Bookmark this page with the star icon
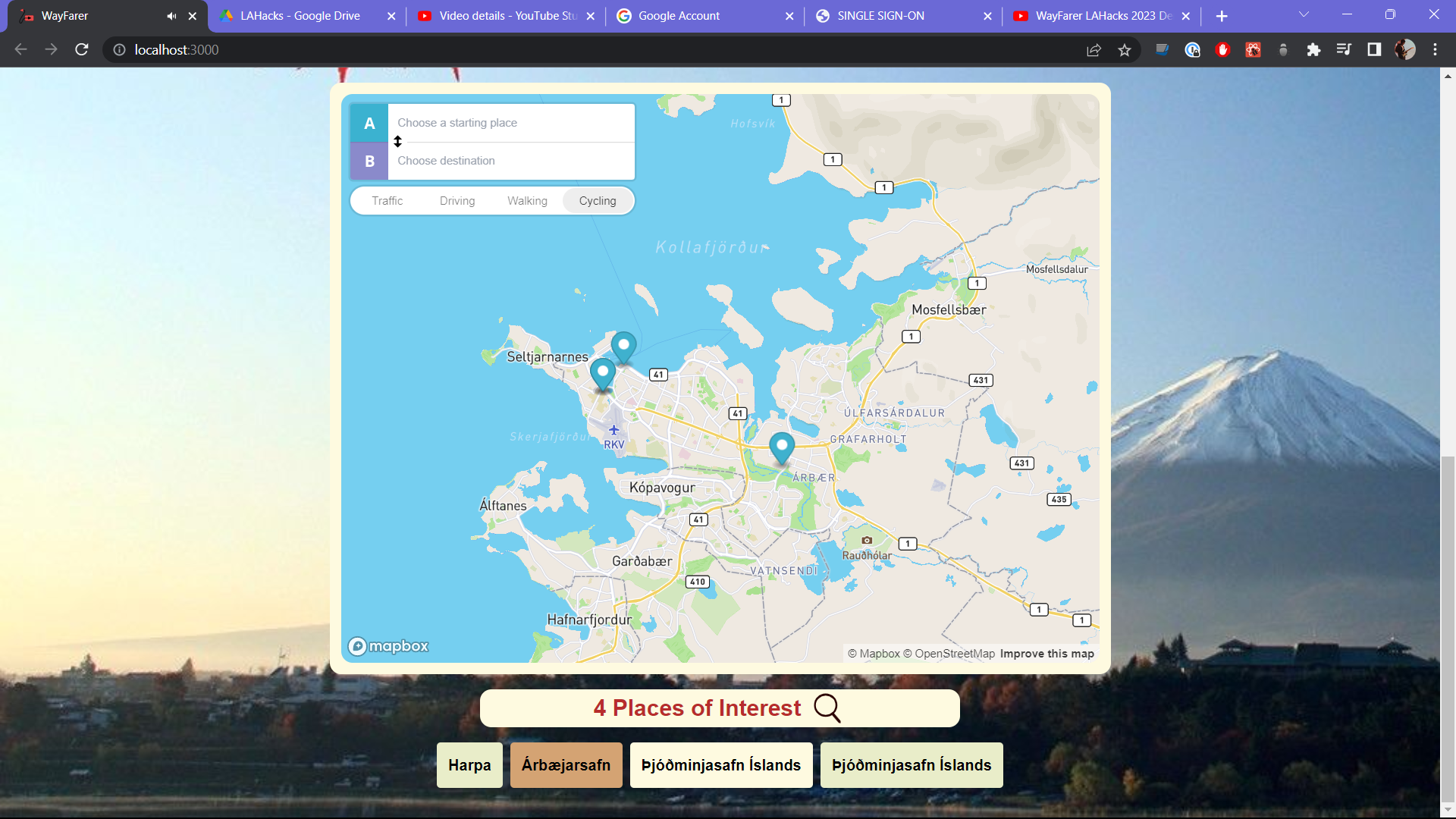This screenshot has width=1456, height=819. tap(1124, 50)
